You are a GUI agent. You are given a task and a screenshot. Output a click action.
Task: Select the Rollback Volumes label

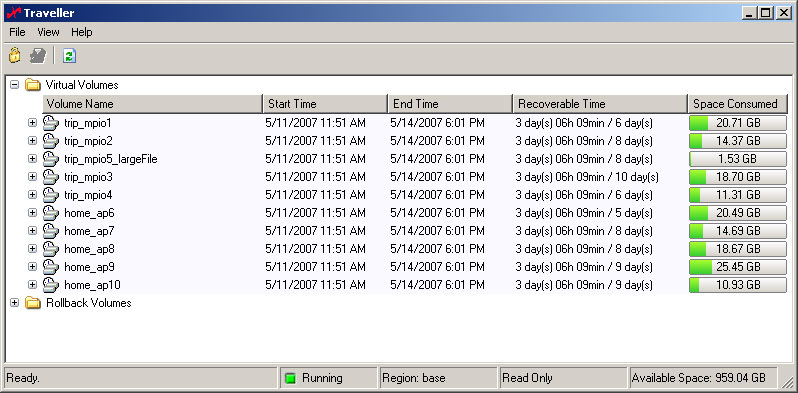pos(89,303)
